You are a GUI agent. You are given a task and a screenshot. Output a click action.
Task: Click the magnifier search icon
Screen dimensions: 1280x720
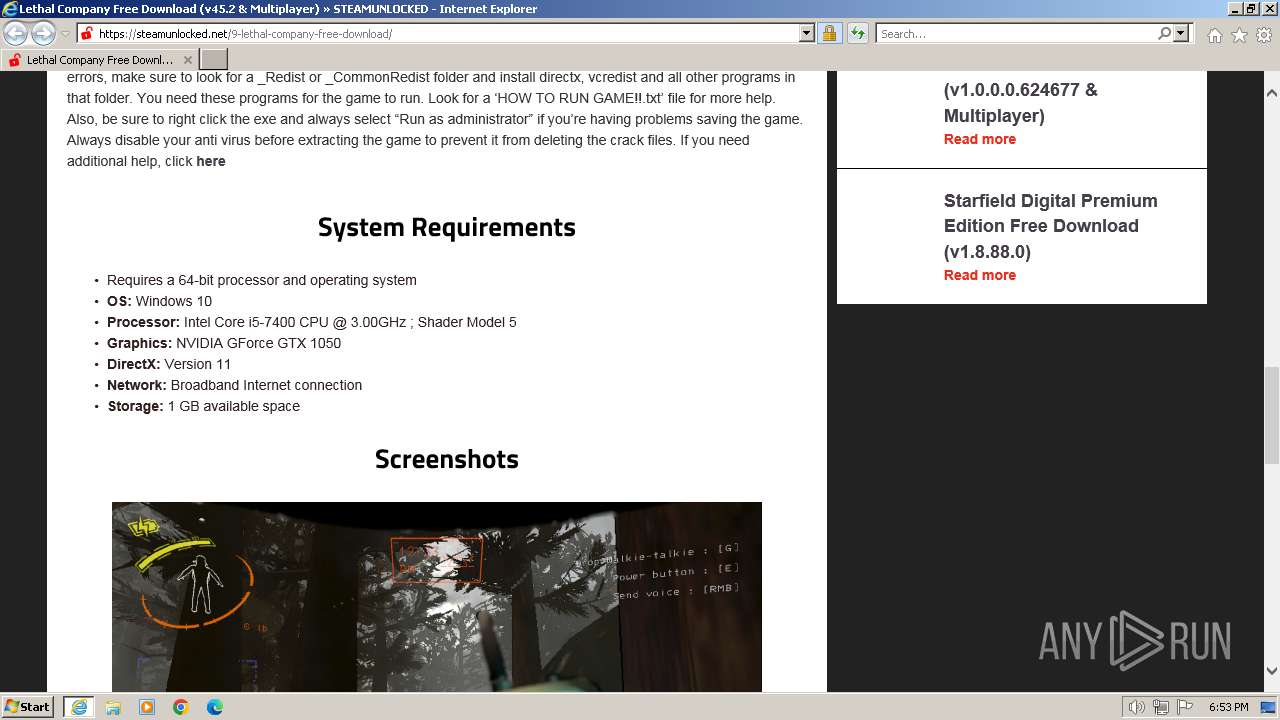pos(1164,33)
